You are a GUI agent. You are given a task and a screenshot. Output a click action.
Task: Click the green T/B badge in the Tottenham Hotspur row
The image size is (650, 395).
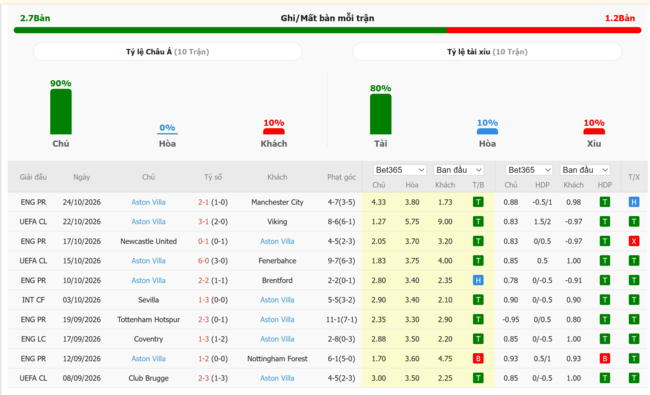[478, 319]
